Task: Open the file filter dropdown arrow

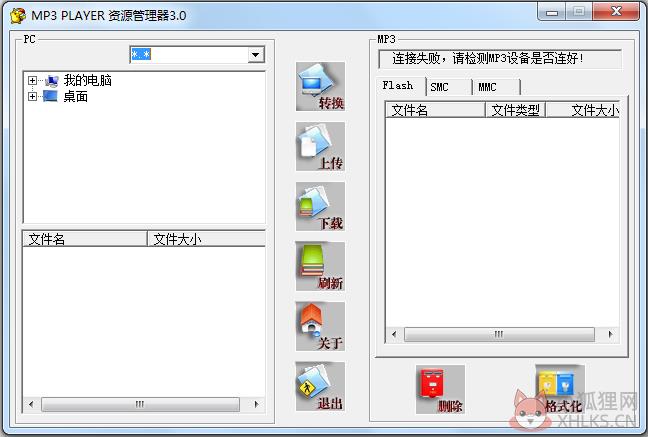Action: click(x=256, y=55)
